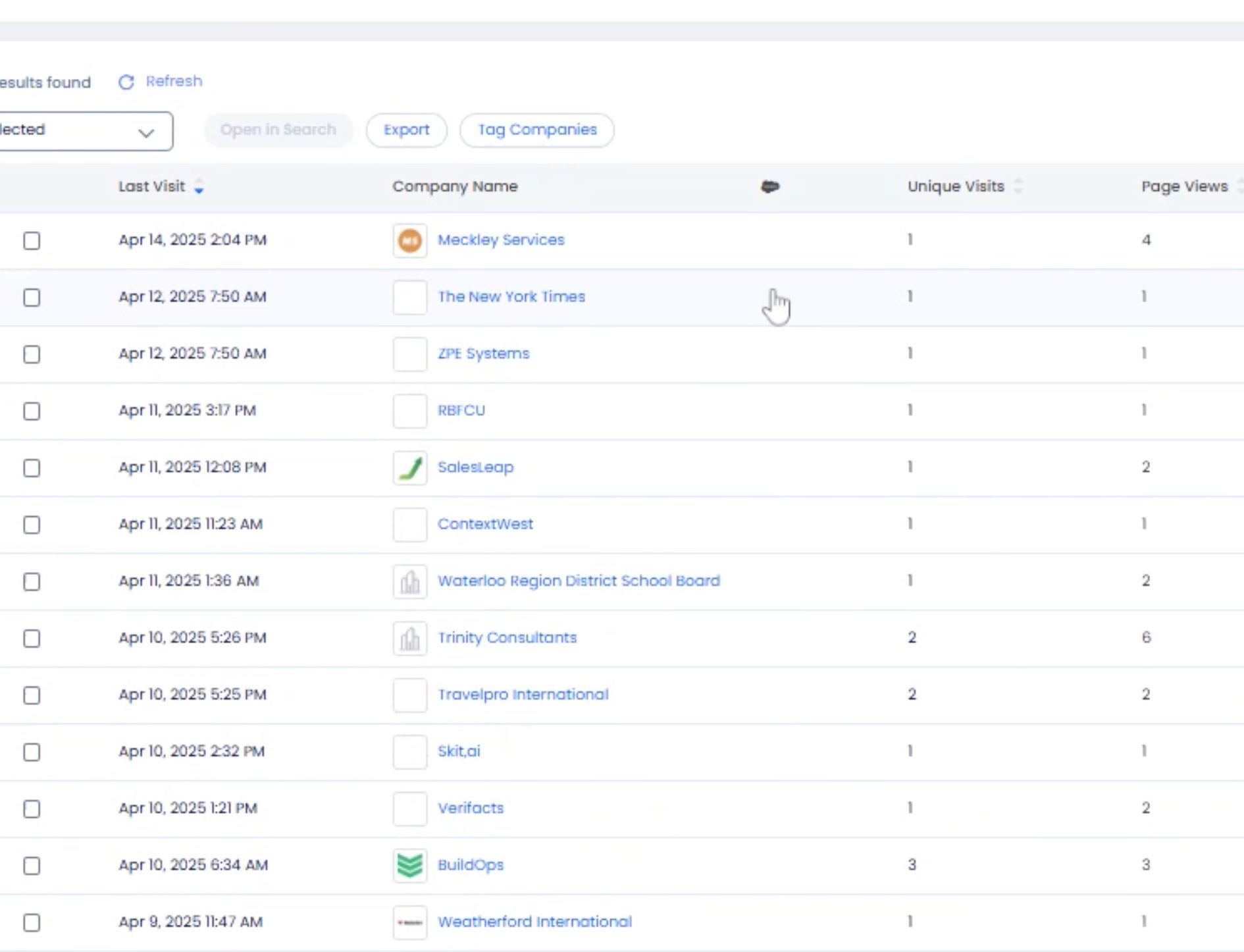Viewport: 1244px width, 952px height.
Task: Click unique visits value 3 for BuildOps
Action: (x=912, y=865)
